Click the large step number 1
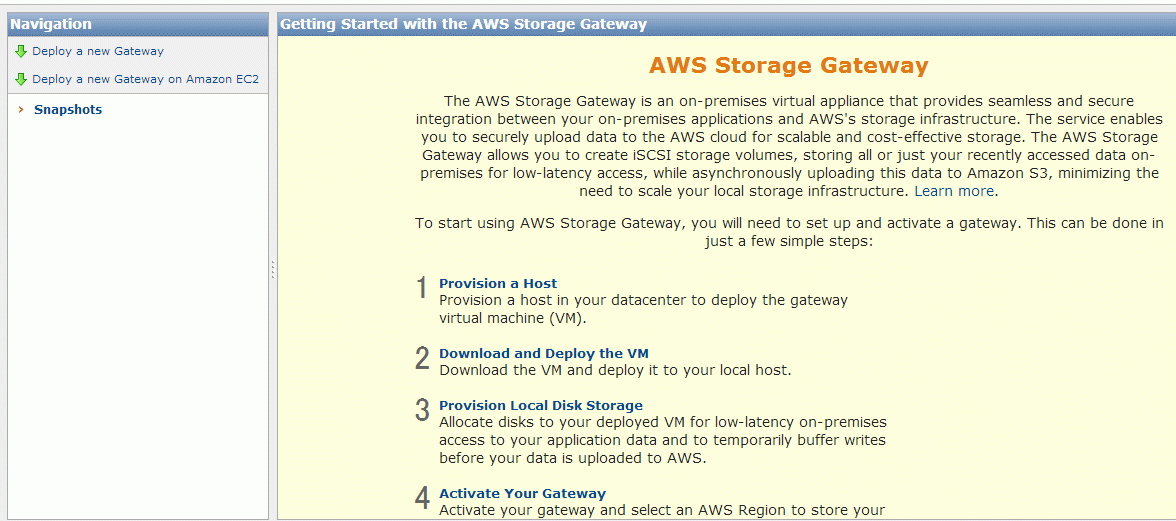The width and height of the screenshot is (1176, 521). [422, 288]
